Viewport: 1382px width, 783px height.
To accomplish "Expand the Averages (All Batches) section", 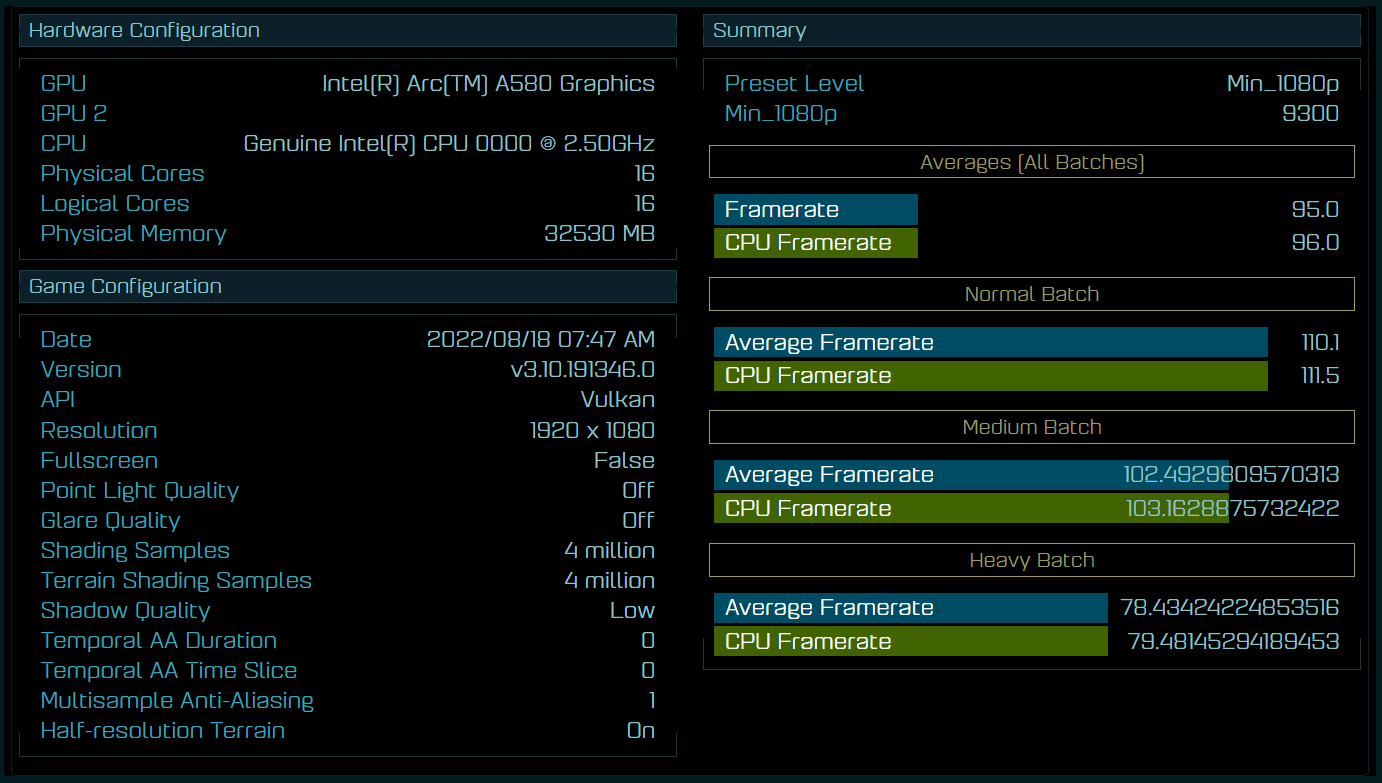I will coord(1031,161).
